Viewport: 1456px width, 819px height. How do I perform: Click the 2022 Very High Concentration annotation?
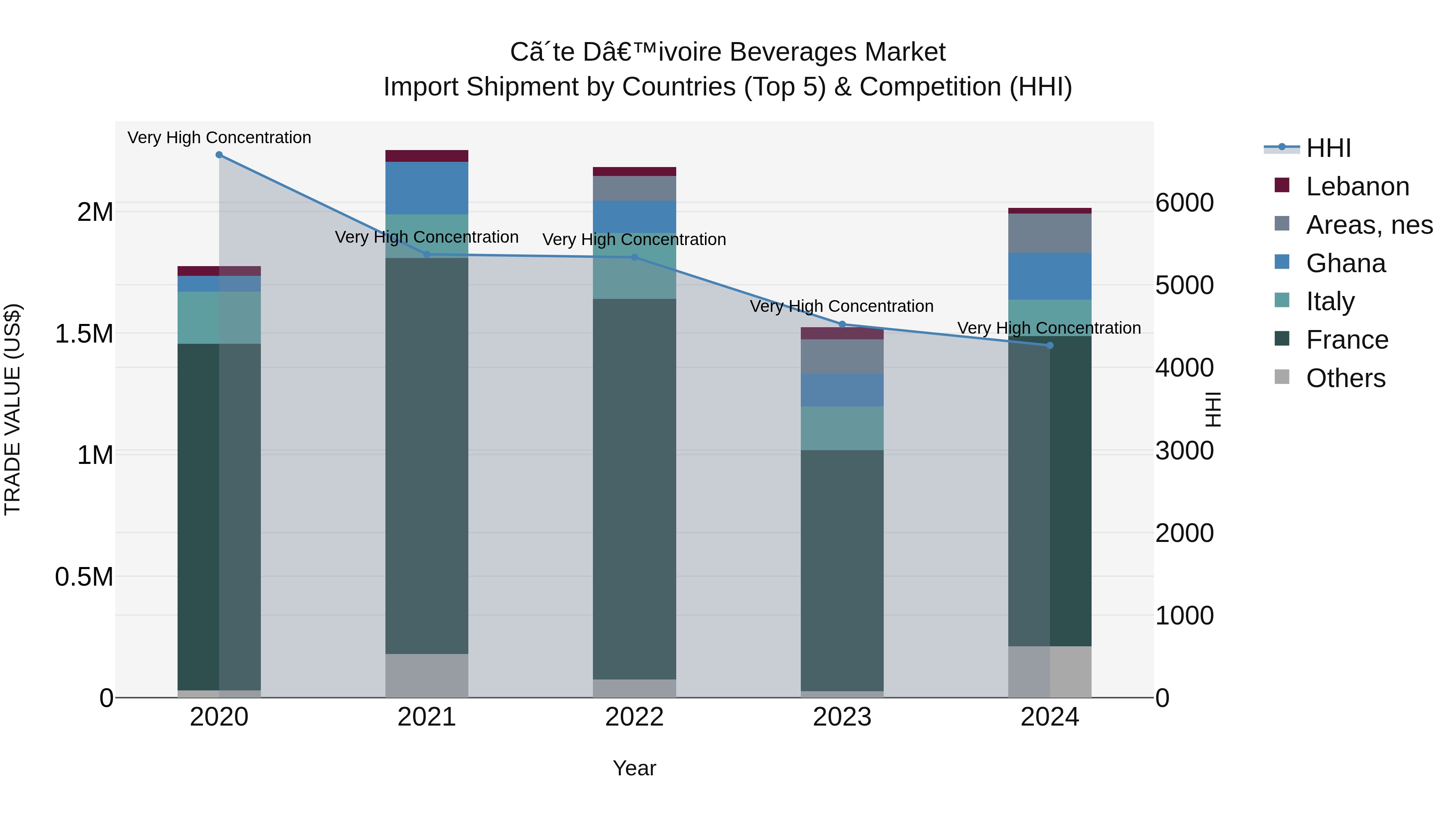click(634, 240)
